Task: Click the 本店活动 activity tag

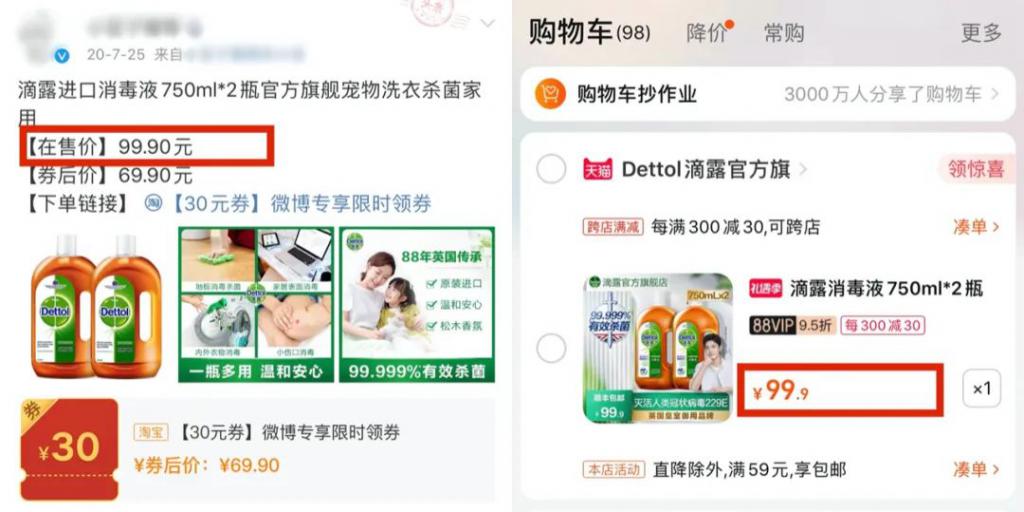Action: pos(614,469)
